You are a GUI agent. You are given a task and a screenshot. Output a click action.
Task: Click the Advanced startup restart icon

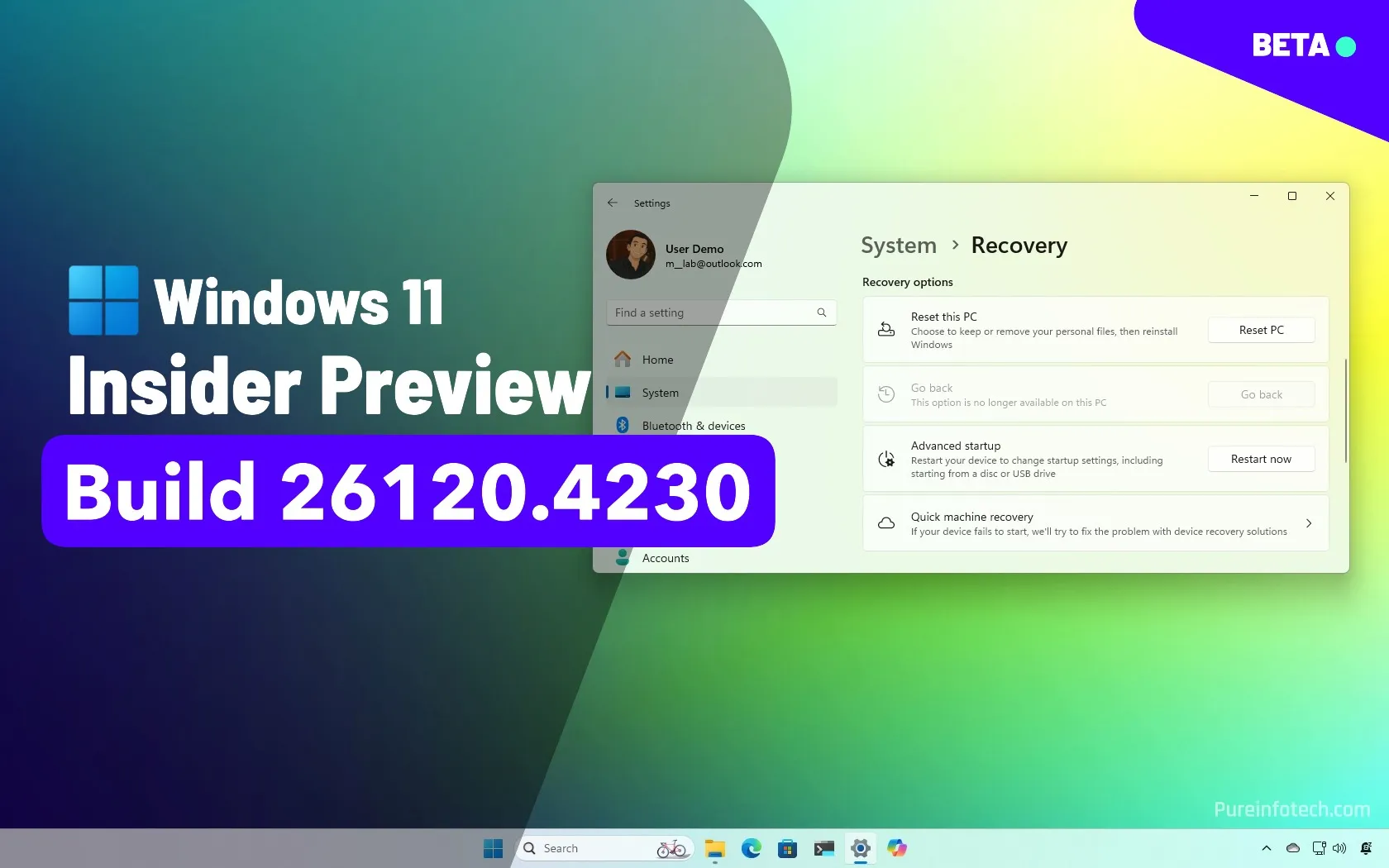(885, 459)
